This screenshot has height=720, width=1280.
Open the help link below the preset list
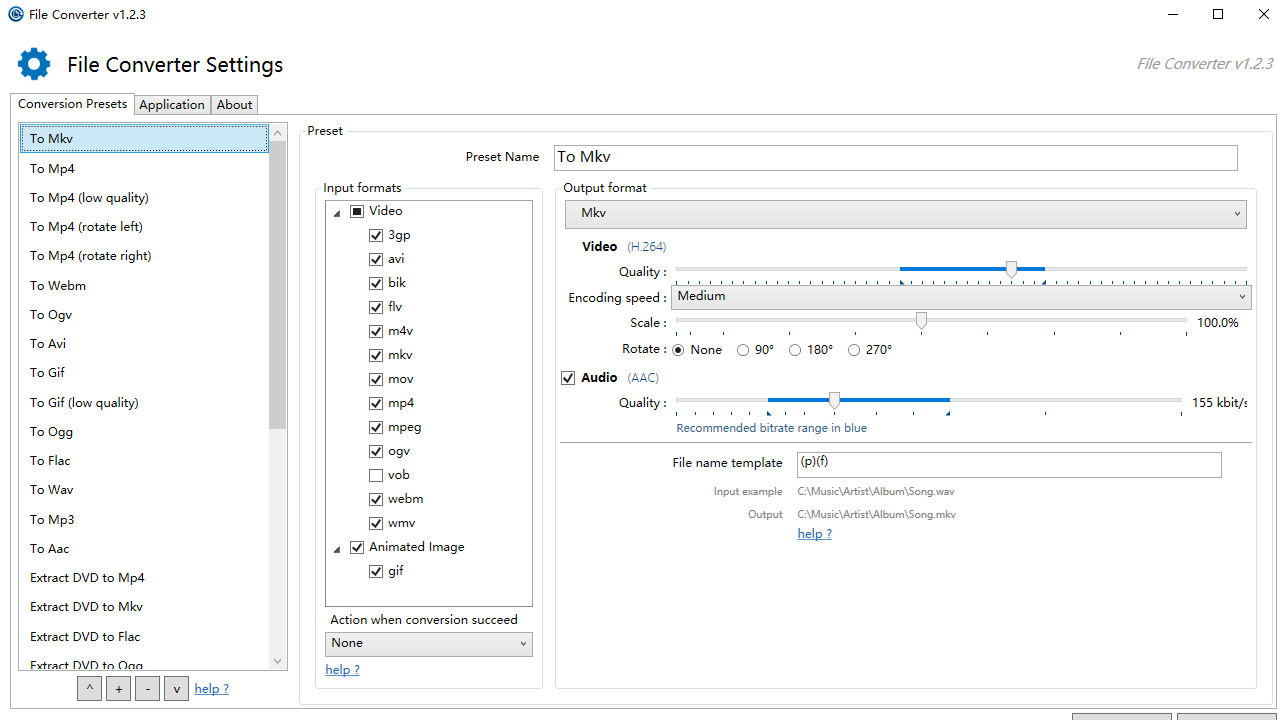tap(211, 688)
